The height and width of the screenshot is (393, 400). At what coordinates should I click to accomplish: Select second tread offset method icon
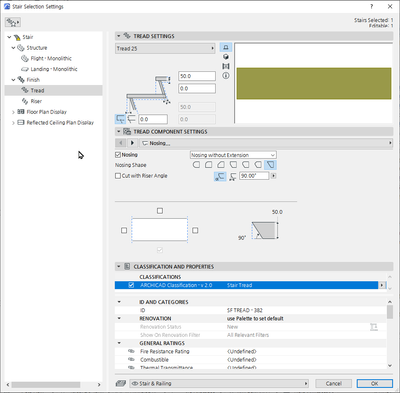[132, 119]
